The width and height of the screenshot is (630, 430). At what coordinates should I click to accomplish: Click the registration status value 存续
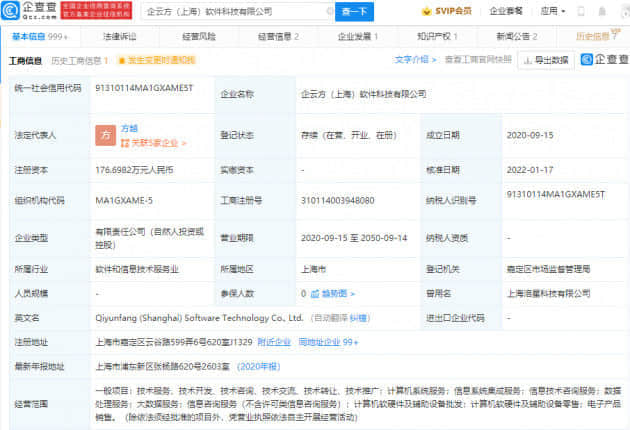[x=349, y=135]
